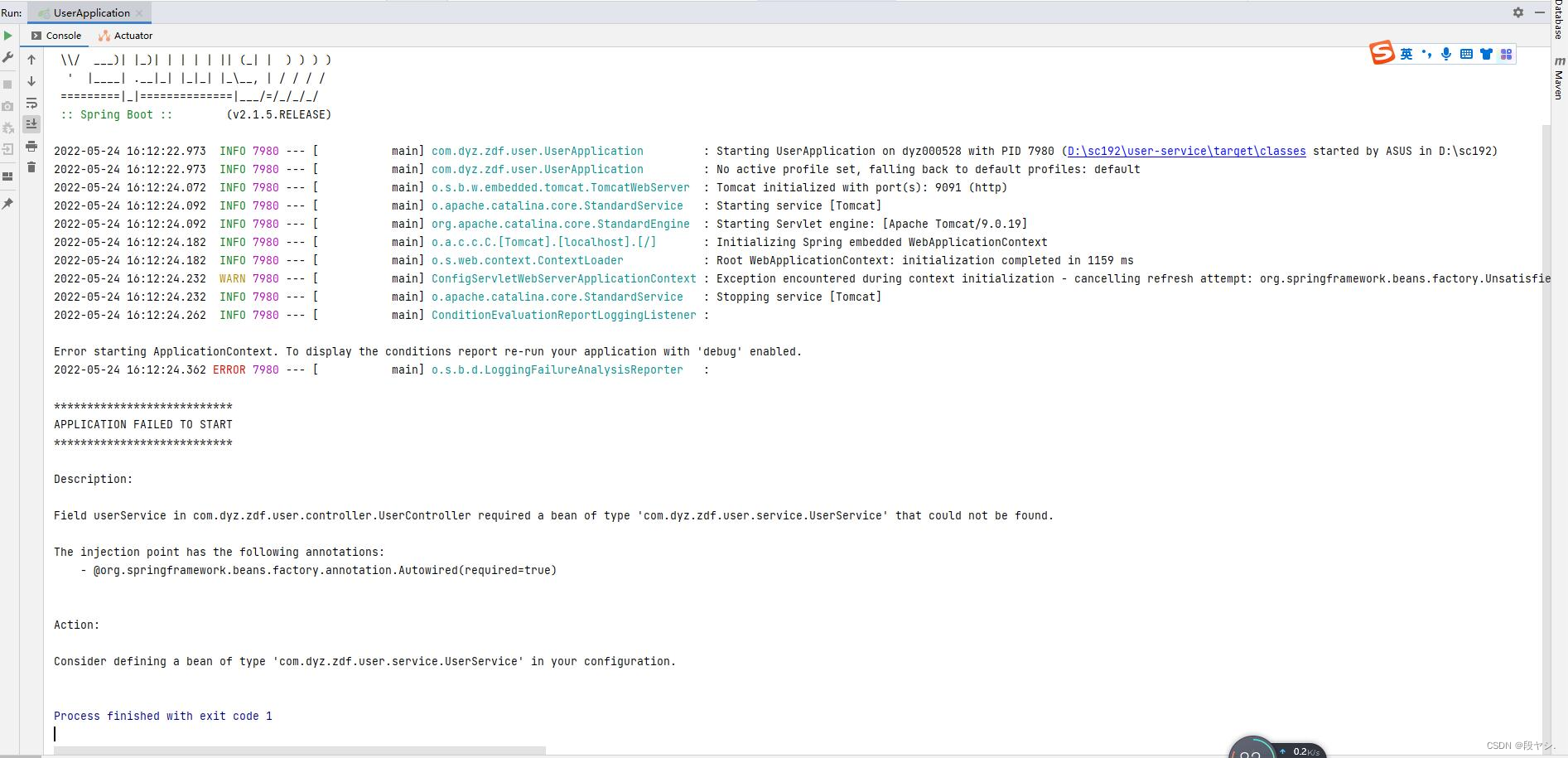Take a thread dump using camera icon
The image size is (1568, 758).
8,104
